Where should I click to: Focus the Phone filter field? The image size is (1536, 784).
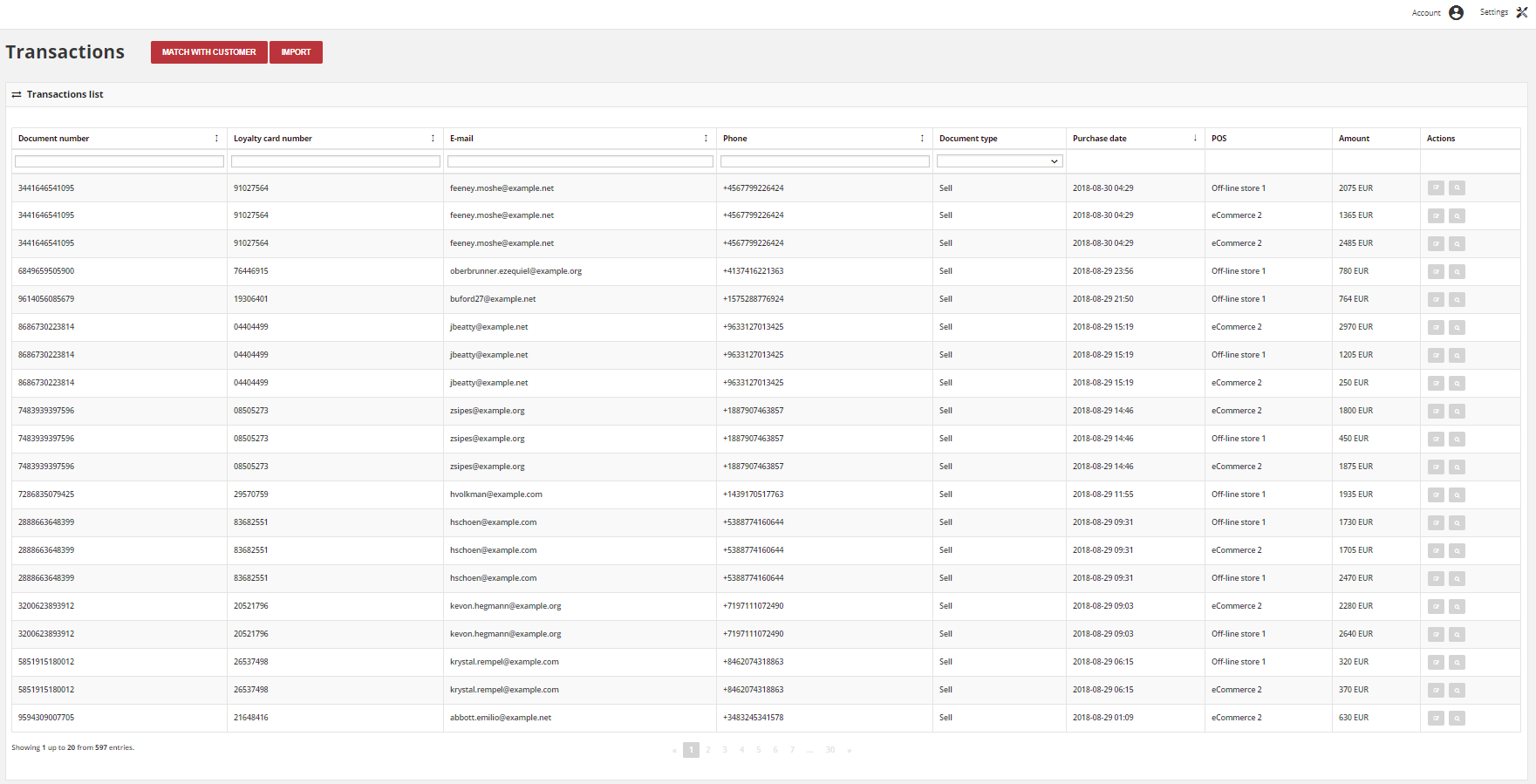[825, 161]
